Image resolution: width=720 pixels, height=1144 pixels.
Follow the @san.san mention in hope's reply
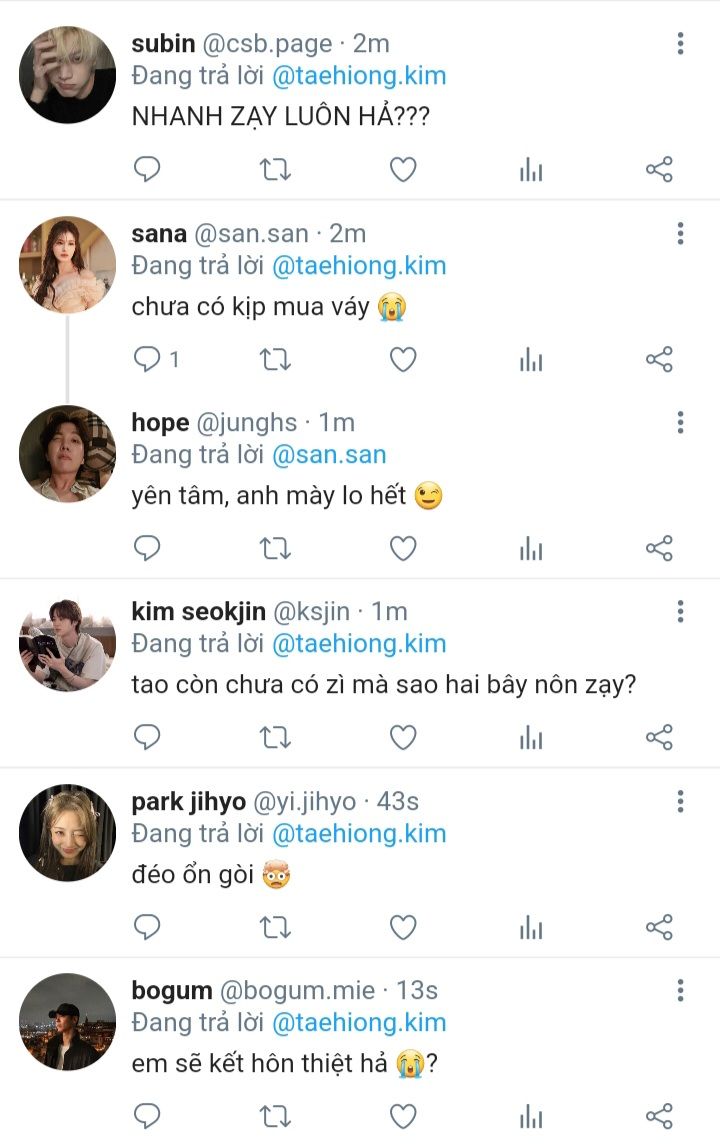[329, 455]
